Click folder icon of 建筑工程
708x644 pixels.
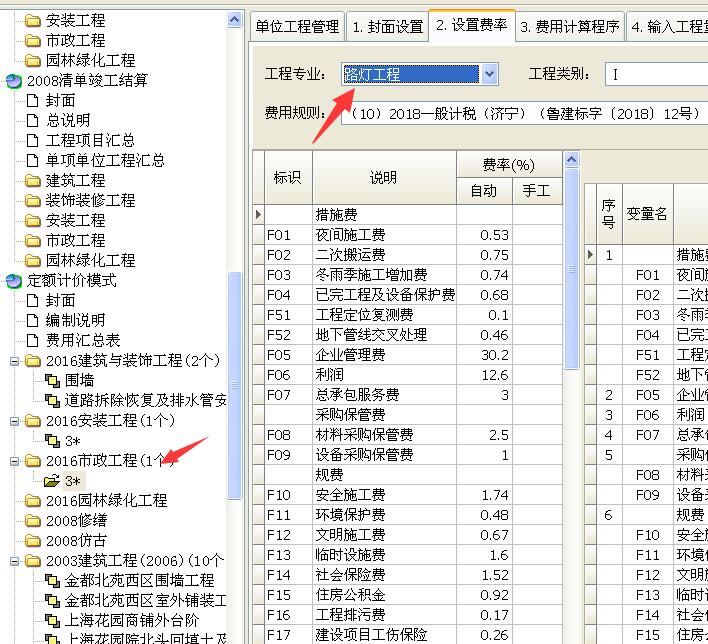pos(33,181)
